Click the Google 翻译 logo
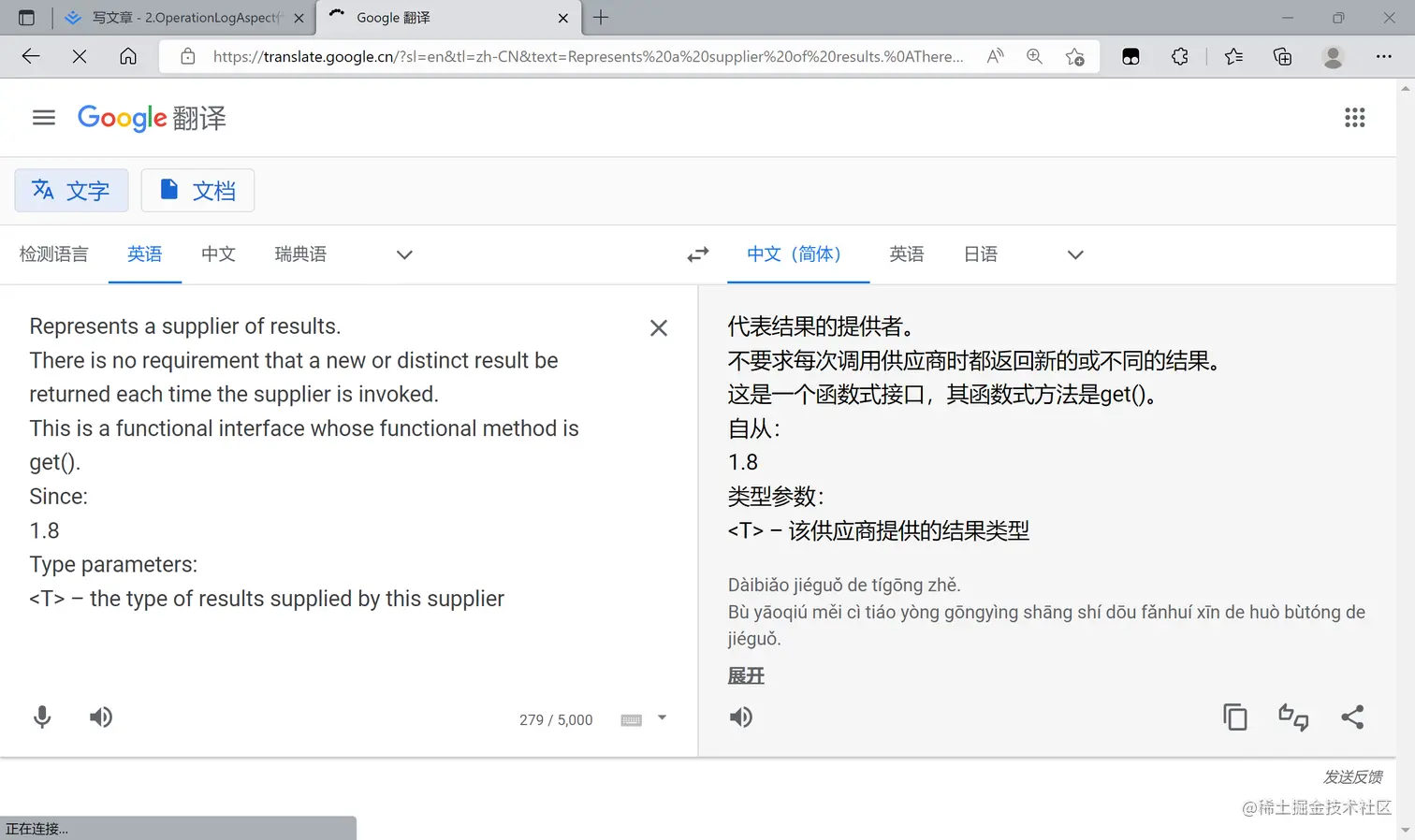This screenshot has width=1415, height=840. pyautogui.click(x=152, y=118)
